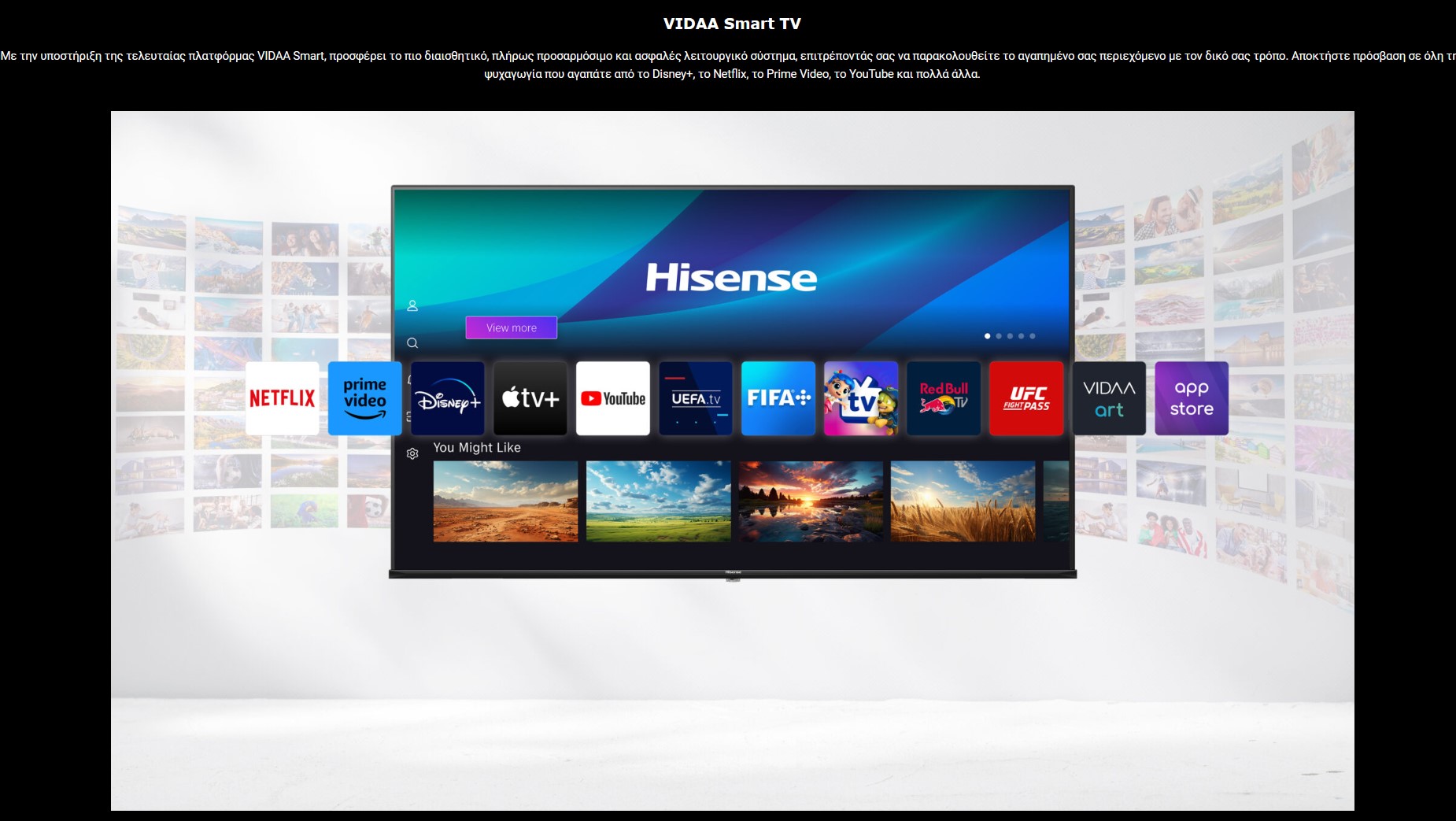Screen dimensions: 1456x821
Task: Open the desert landscape thumbnail
Action: [x=505, y=501]
